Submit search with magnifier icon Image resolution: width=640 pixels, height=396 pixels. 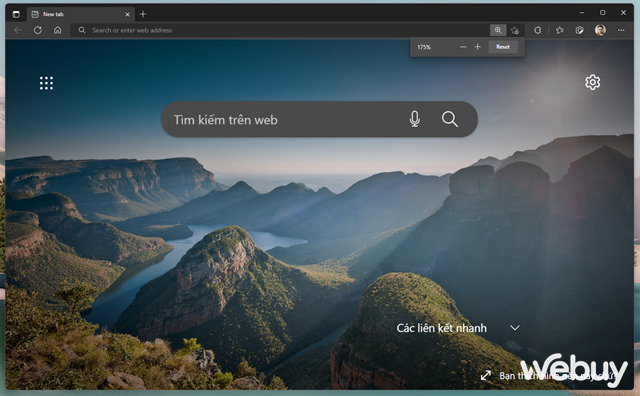449,119
